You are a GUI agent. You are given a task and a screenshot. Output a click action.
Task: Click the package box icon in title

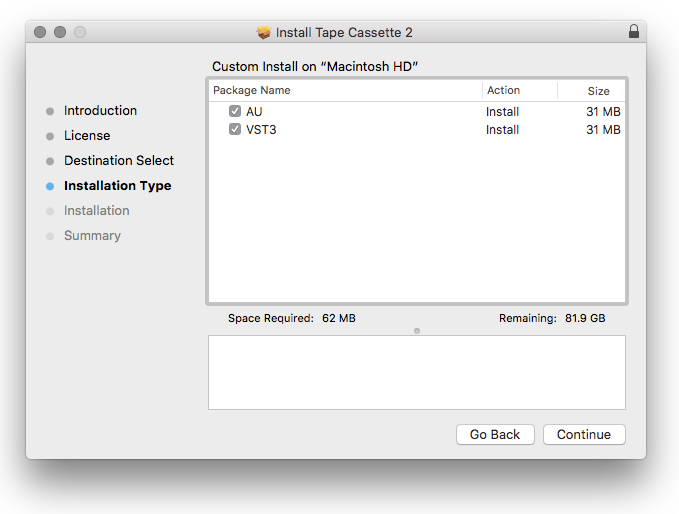(264, 32)
